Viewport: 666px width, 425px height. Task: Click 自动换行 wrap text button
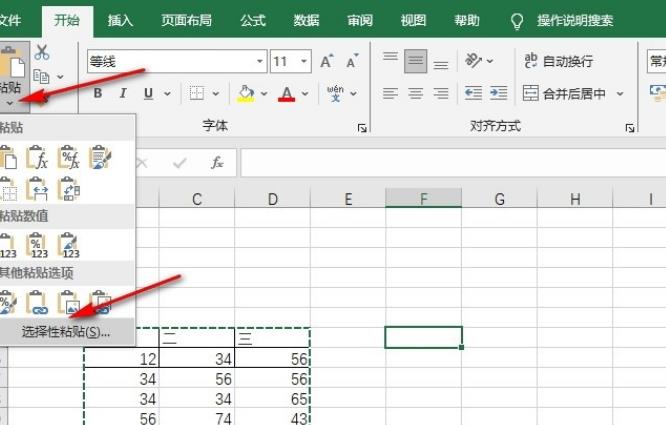tap(559, 61)
